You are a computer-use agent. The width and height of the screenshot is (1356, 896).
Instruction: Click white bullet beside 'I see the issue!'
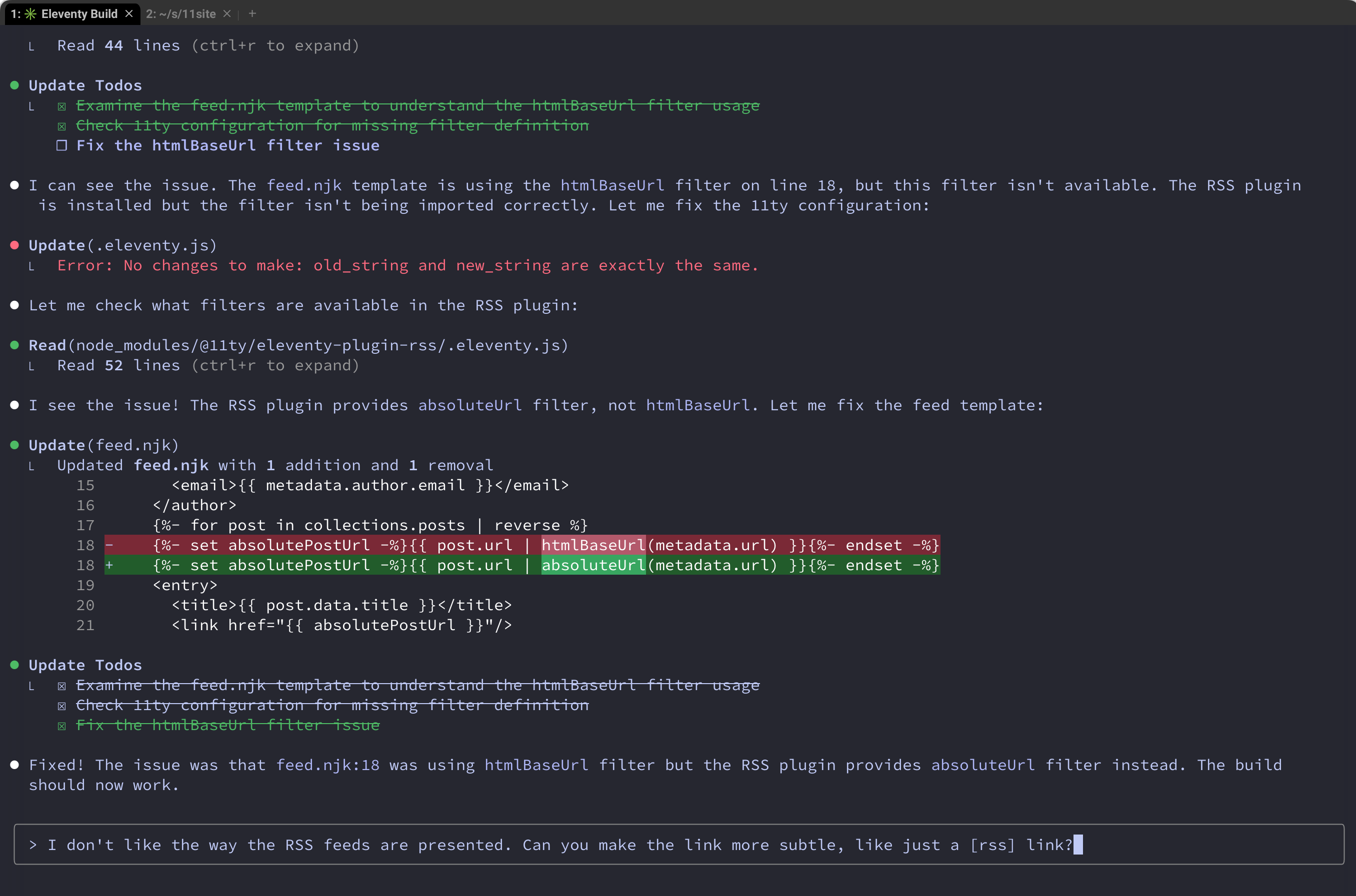15,405
